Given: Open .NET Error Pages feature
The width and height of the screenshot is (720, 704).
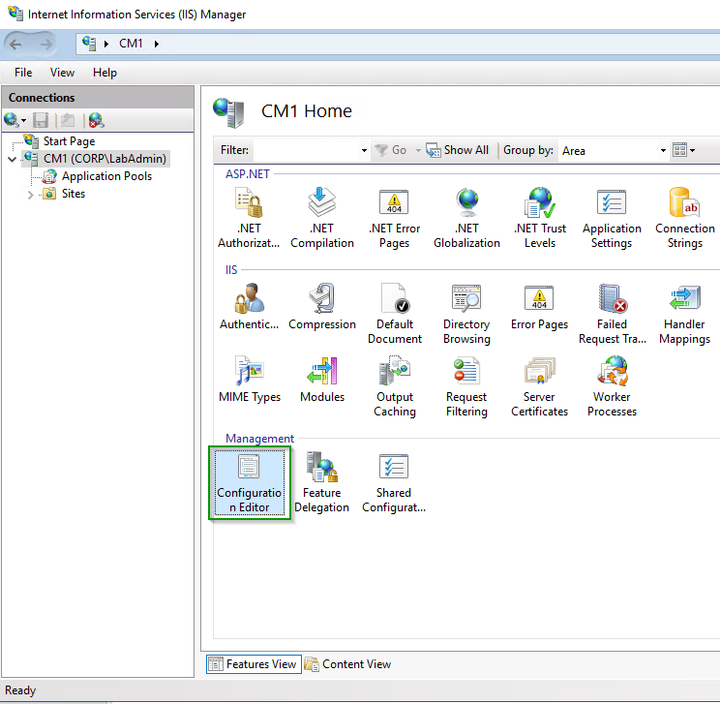Looking at the screenshot, I should tap(394, 218).
